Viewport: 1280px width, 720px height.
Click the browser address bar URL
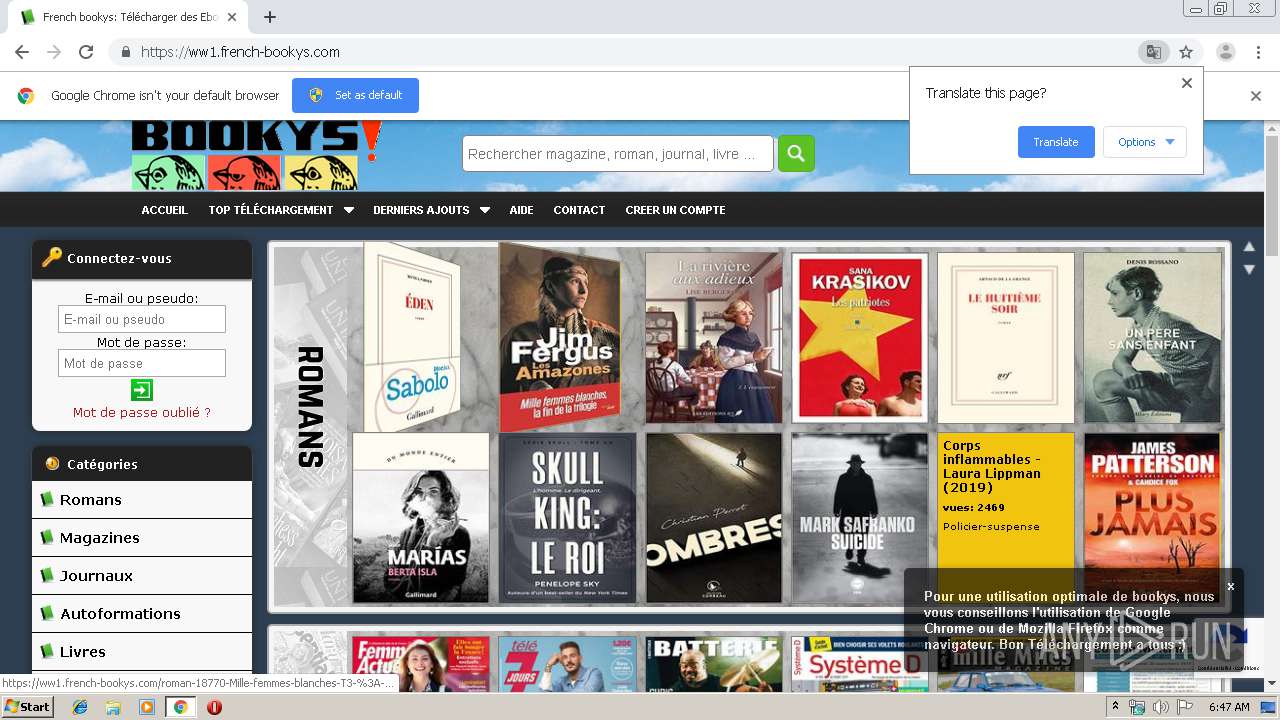click(240, 52)
